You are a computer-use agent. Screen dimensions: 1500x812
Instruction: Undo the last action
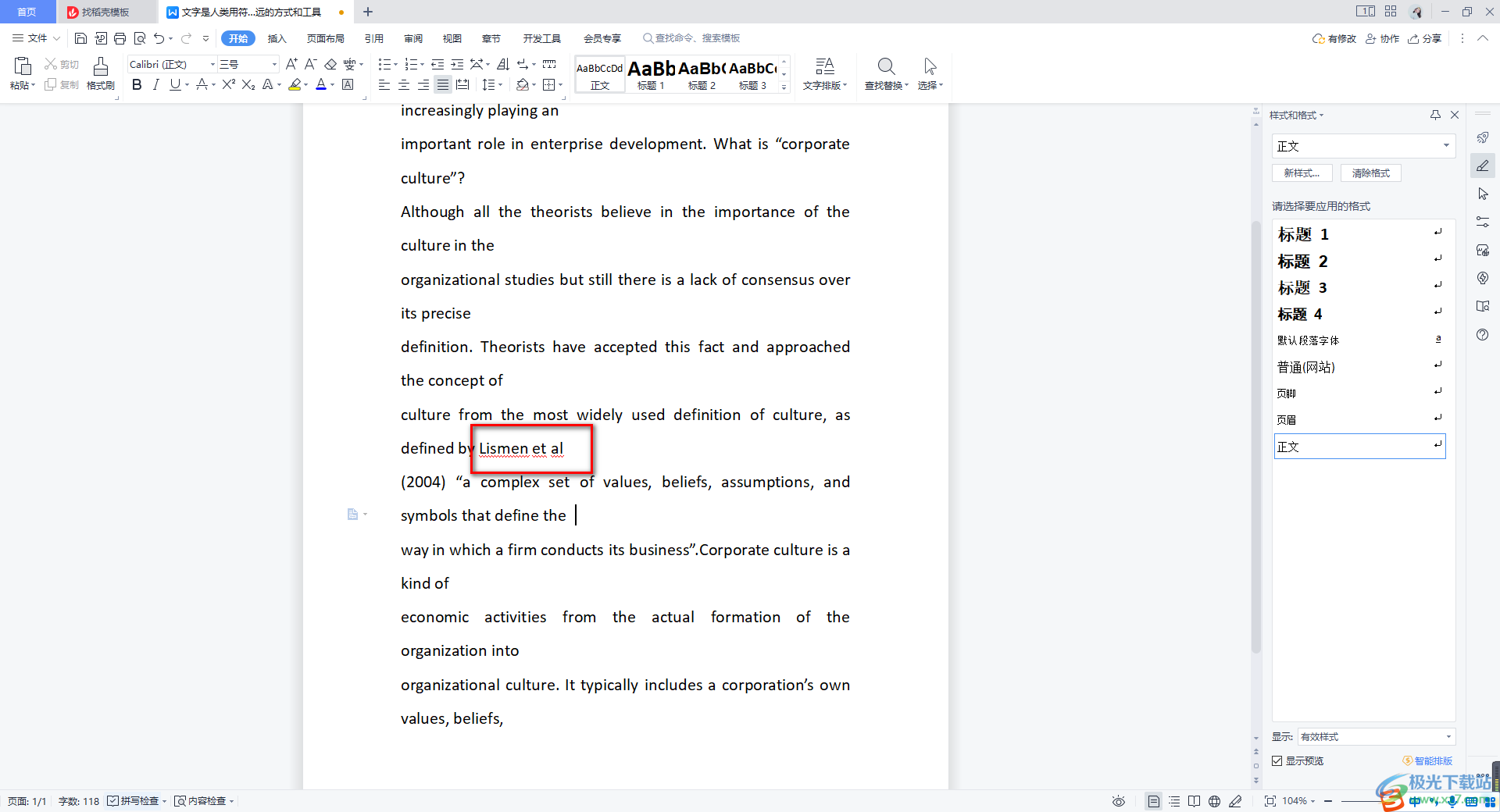(x=159, y=38)
